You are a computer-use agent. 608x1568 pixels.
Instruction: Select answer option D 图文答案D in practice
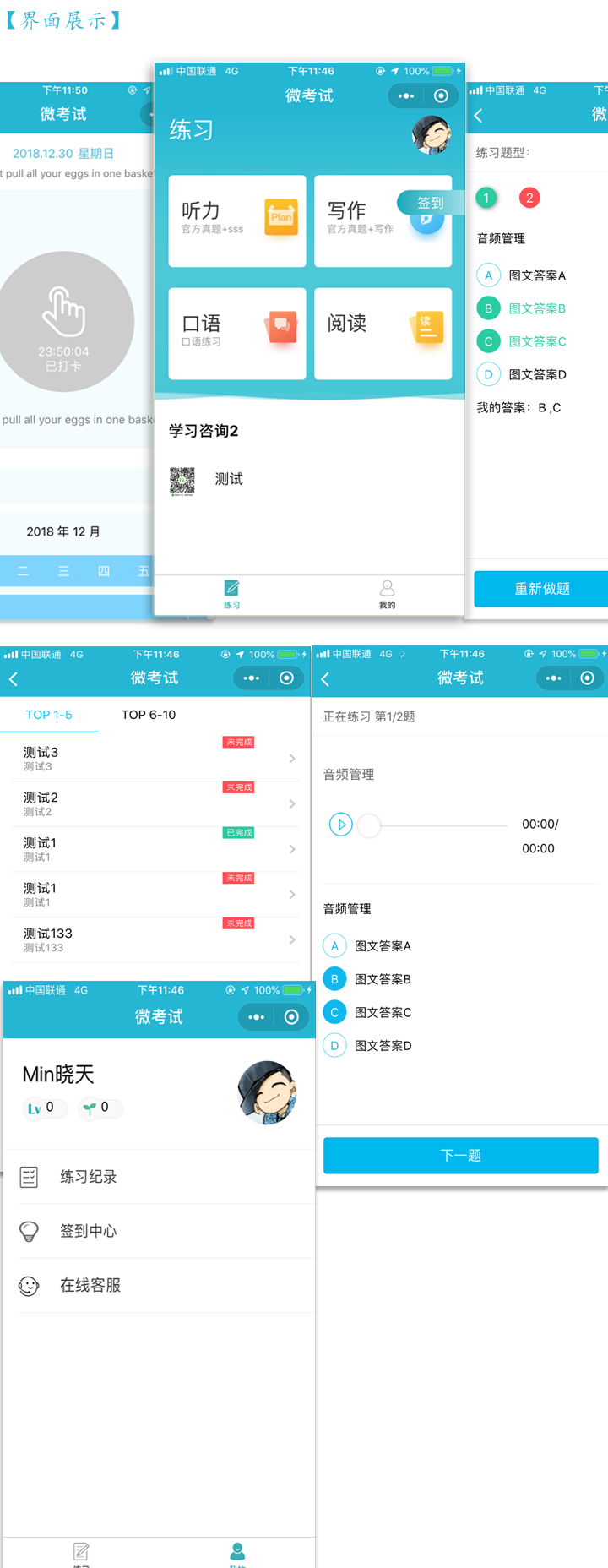[x=334, y=1046]
